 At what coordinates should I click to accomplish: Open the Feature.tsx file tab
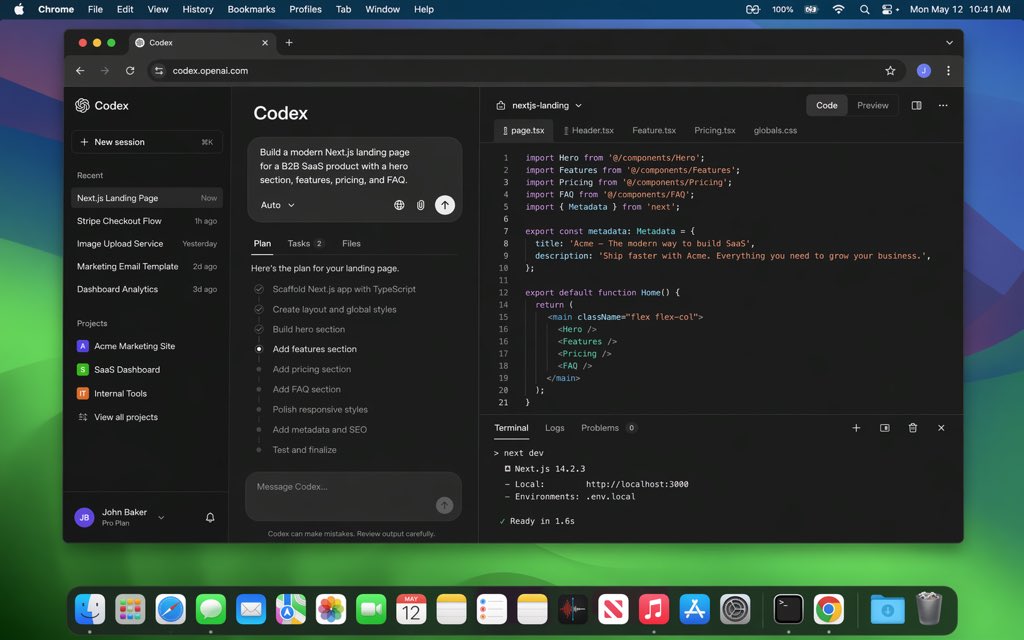pyautogui.click(x=654, y=131)
